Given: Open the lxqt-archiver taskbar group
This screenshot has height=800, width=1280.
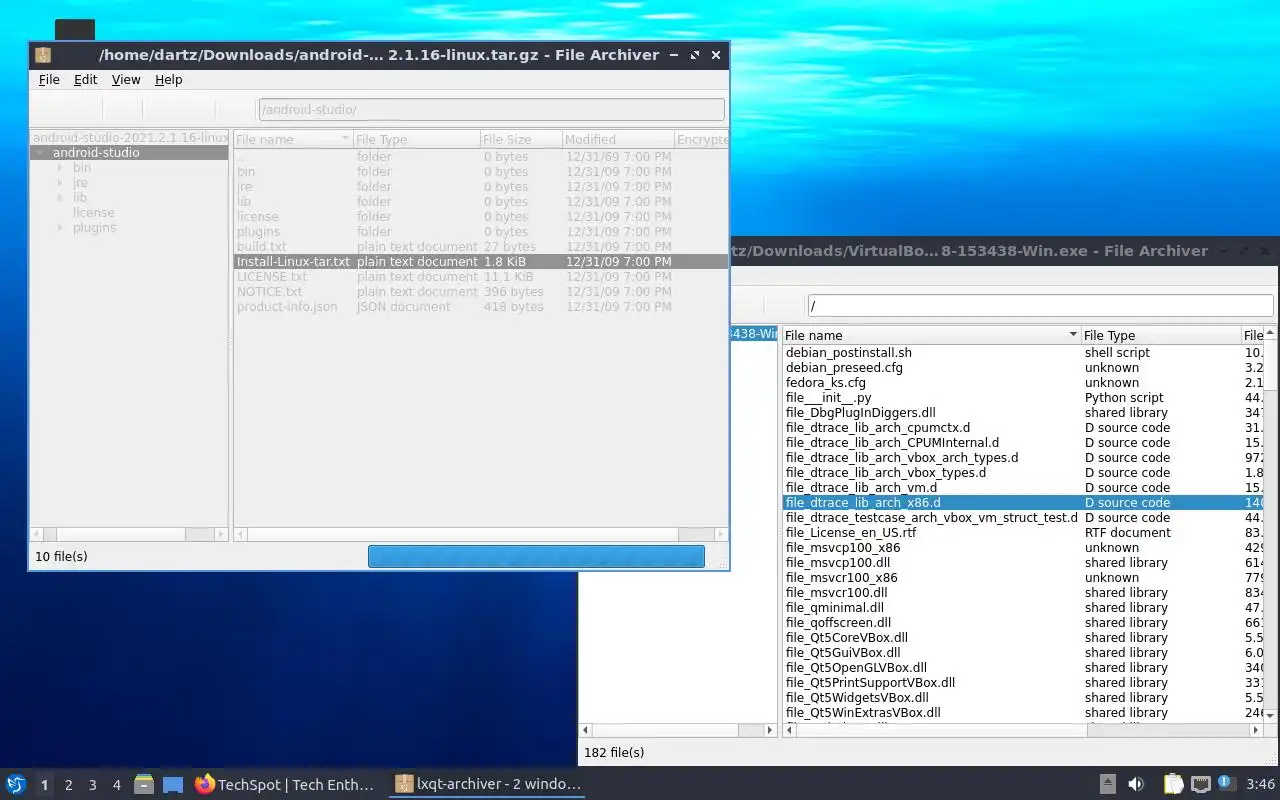Looking at the screenshot, I should [x=487, y=785].
